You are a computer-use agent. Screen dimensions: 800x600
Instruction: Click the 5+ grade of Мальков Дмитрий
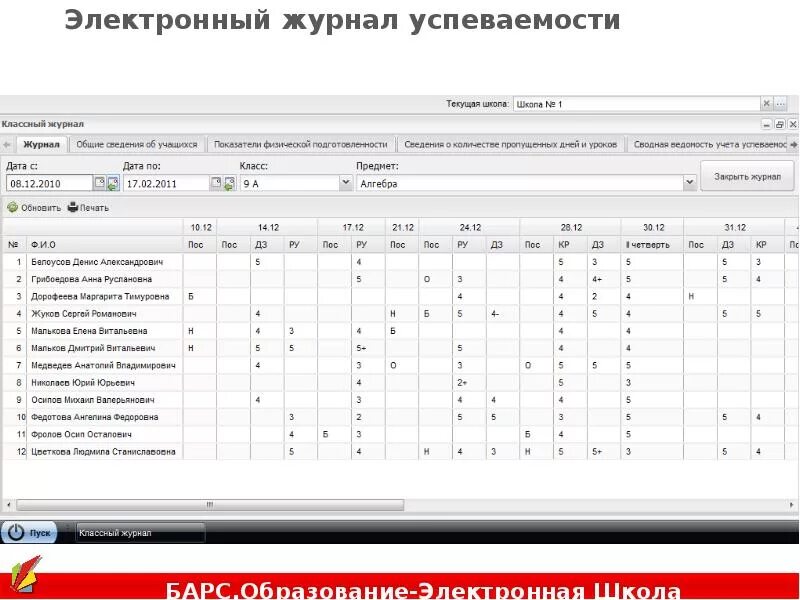coord(361,348)
